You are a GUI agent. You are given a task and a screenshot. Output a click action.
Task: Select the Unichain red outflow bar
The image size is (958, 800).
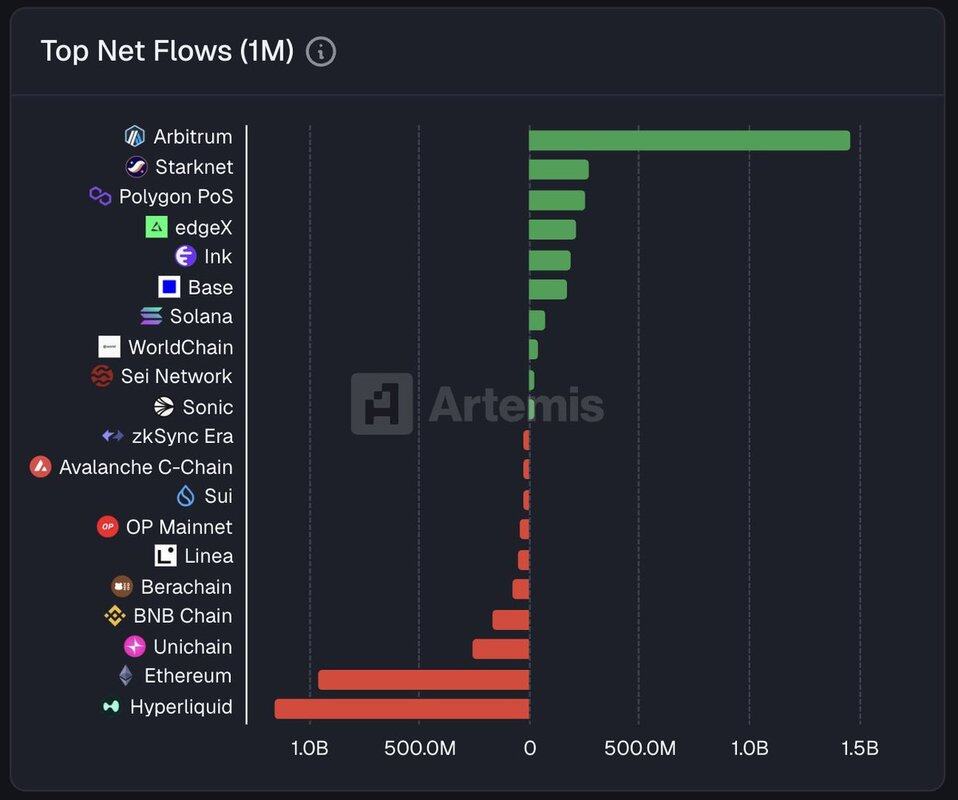[500, 650]
